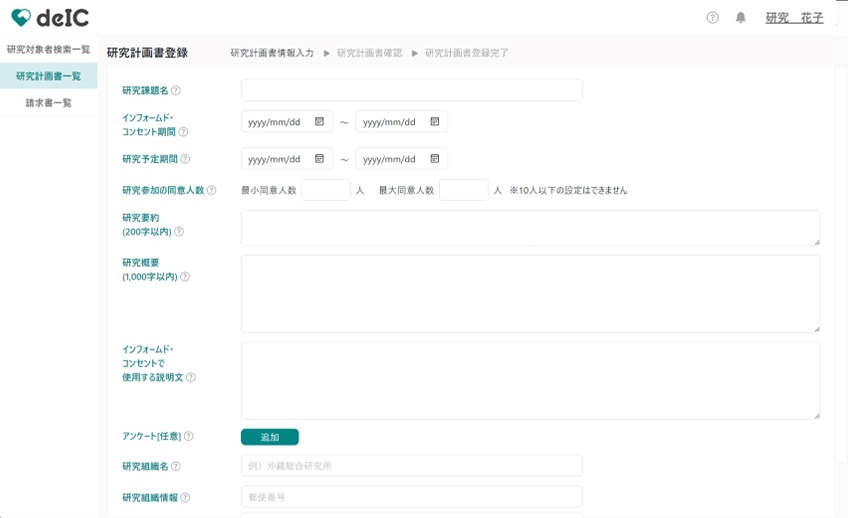Open the notifications bell icon
The height and width of the screenshot is (518, 848).
pos(741,18)
